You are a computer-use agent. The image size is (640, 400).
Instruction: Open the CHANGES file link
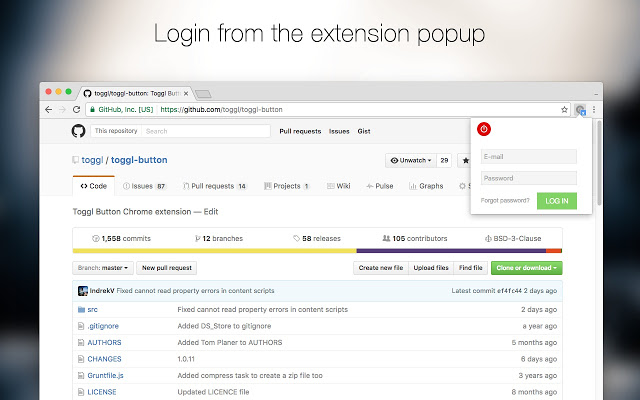tap(104, 359)
